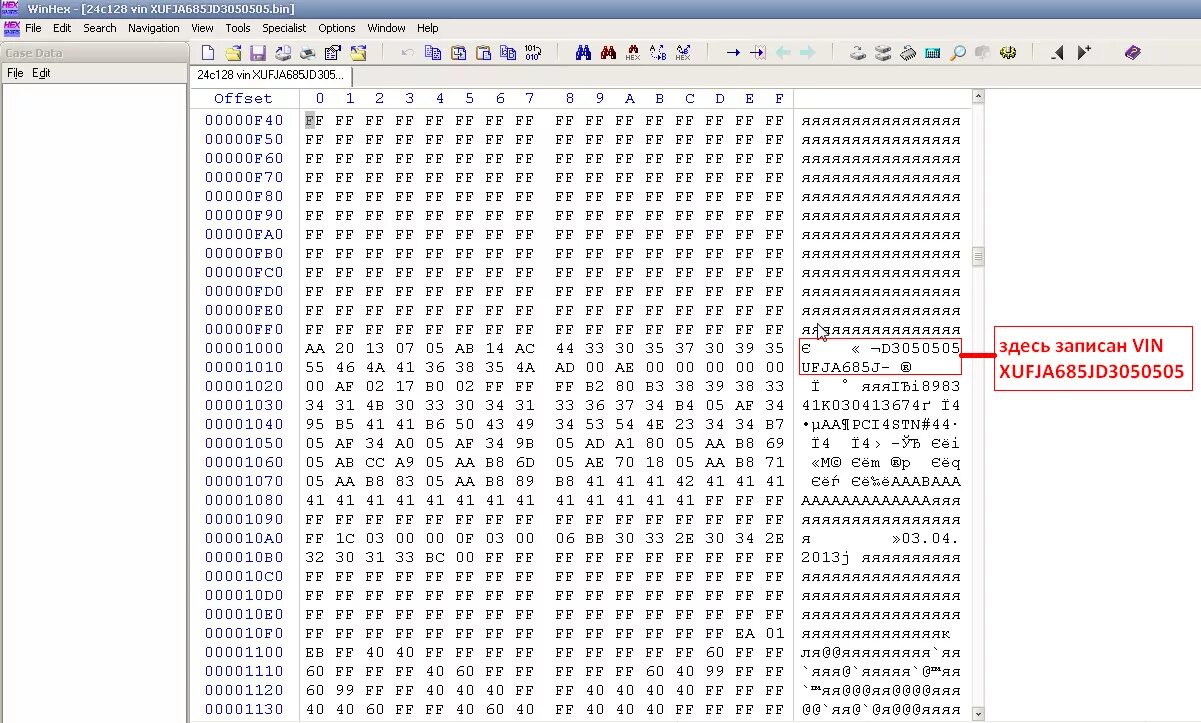Open the Navigation menu
The image size is (1201, 723).
coord(154,28)
